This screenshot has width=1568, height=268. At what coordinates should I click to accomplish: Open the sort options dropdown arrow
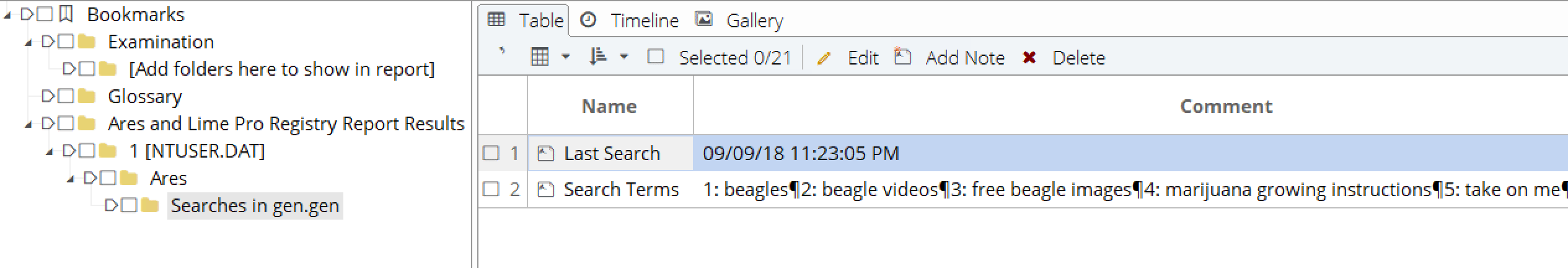(x=624, y=57)
